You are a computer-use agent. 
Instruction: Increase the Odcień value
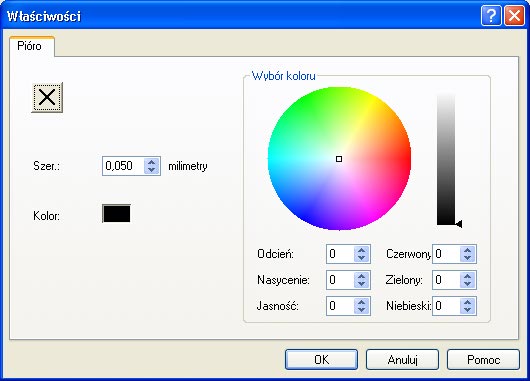pyautogui.click(x=361, y=251)
